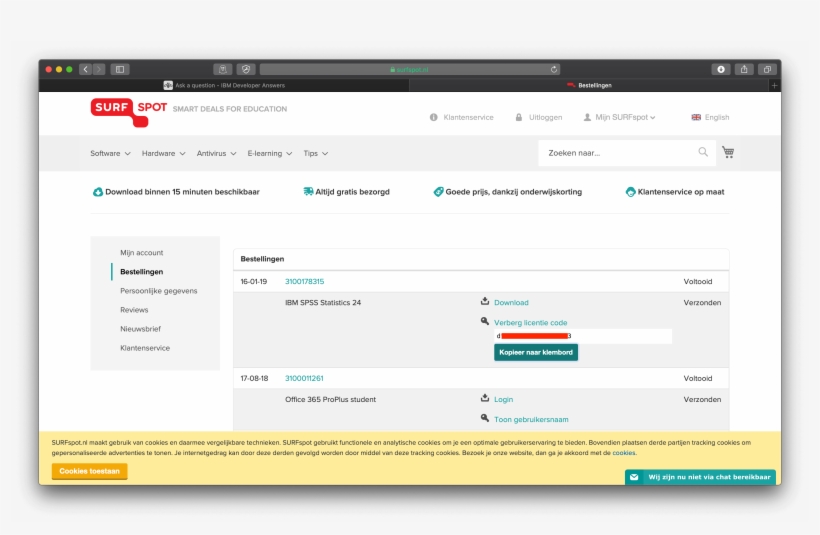Reveal username with Toon gebruikersnaam
Viewport: 820px width, 535px height.
531,419
